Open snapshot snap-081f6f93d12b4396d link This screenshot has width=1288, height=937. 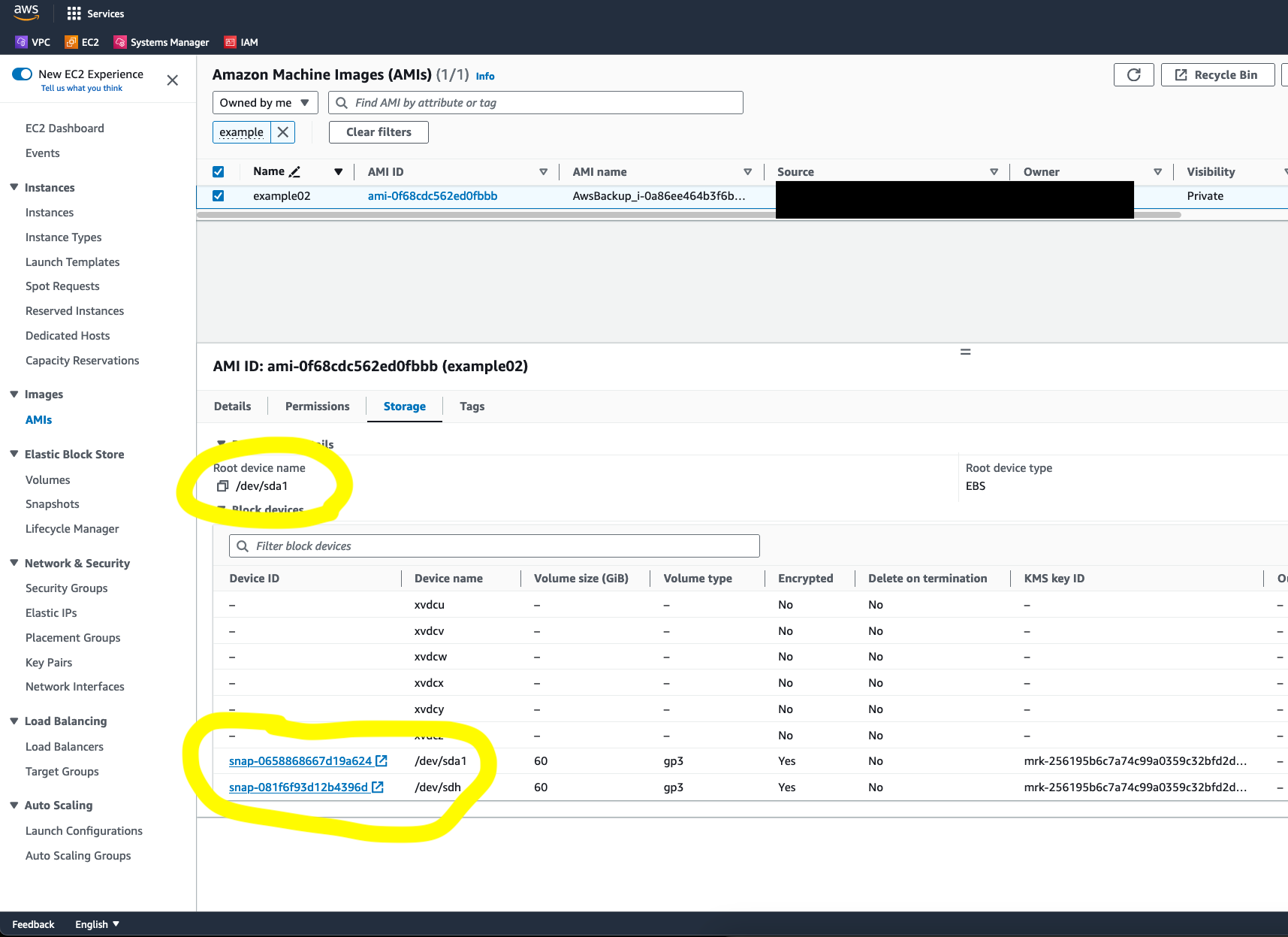(299, 787)
